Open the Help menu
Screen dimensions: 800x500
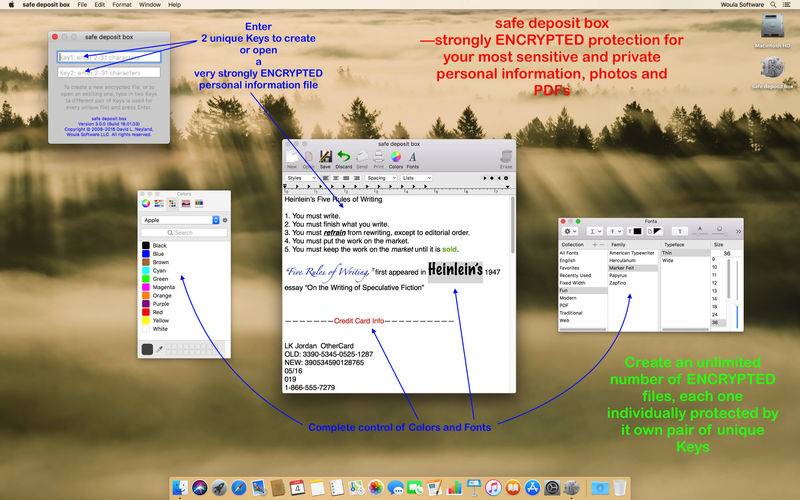click(x=174, y=5)
